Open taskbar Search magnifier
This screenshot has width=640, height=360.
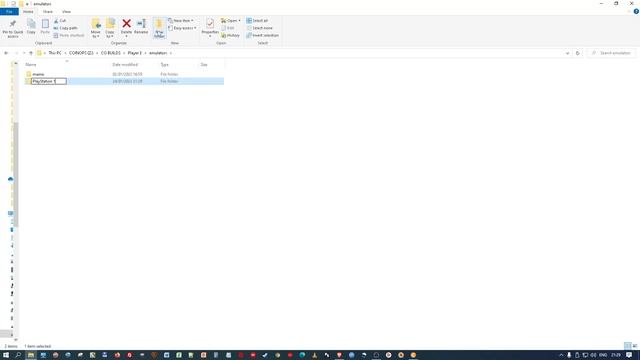pyautogui.click(x=18, y=355)
